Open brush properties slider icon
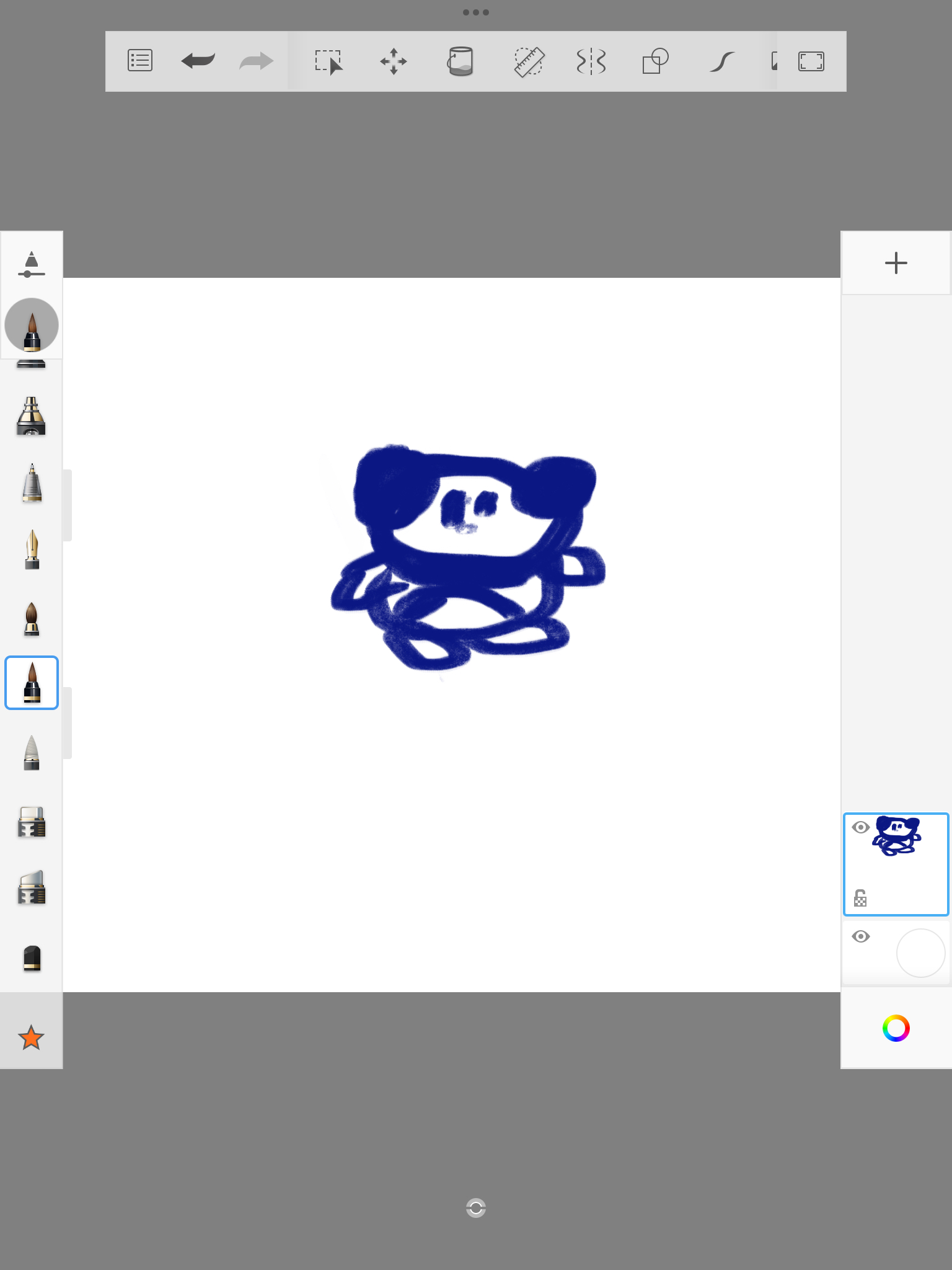Viewport: 952px width, 1270px height. (x=32, y=264)
